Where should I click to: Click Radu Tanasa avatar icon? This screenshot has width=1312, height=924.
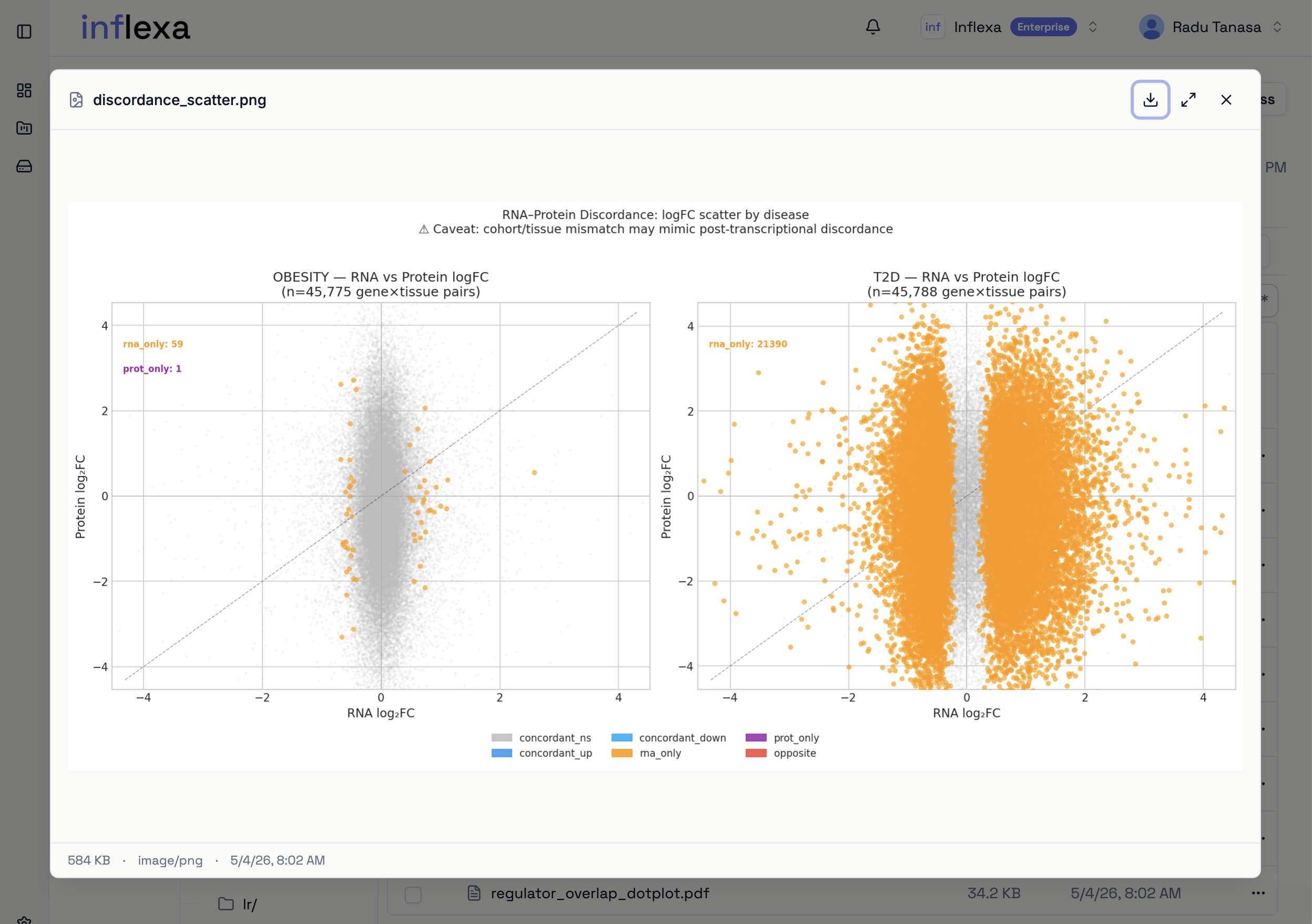pyautogui.click(x=1152, y=27)
